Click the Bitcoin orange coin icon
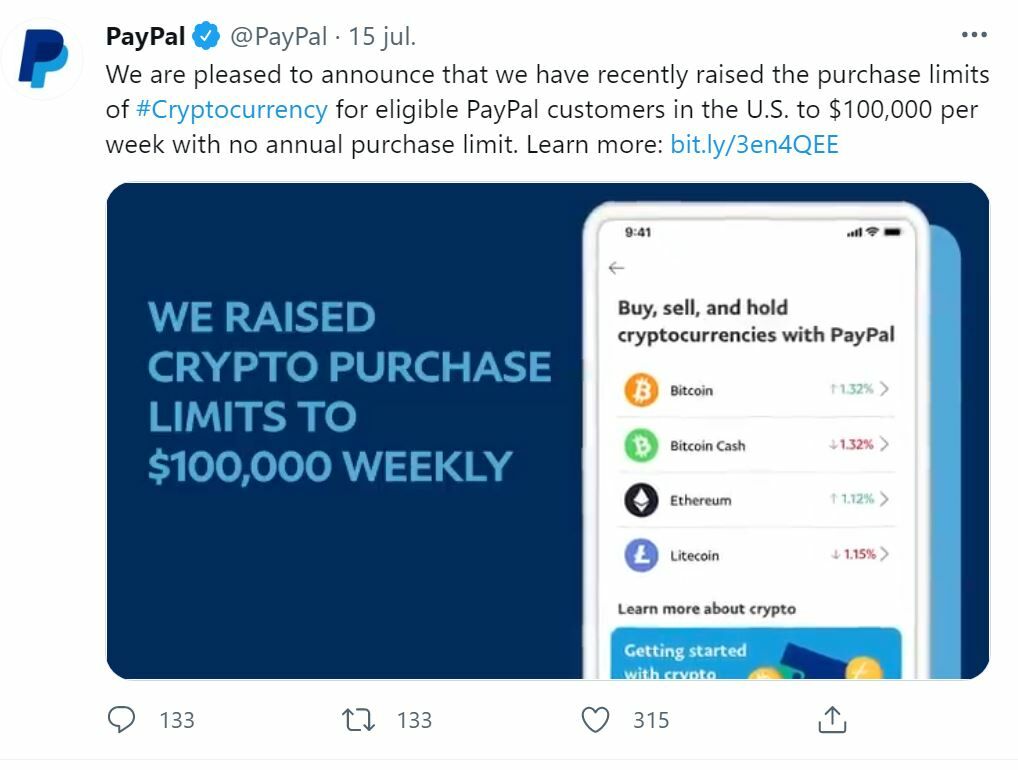 click(x=641, y=390)
